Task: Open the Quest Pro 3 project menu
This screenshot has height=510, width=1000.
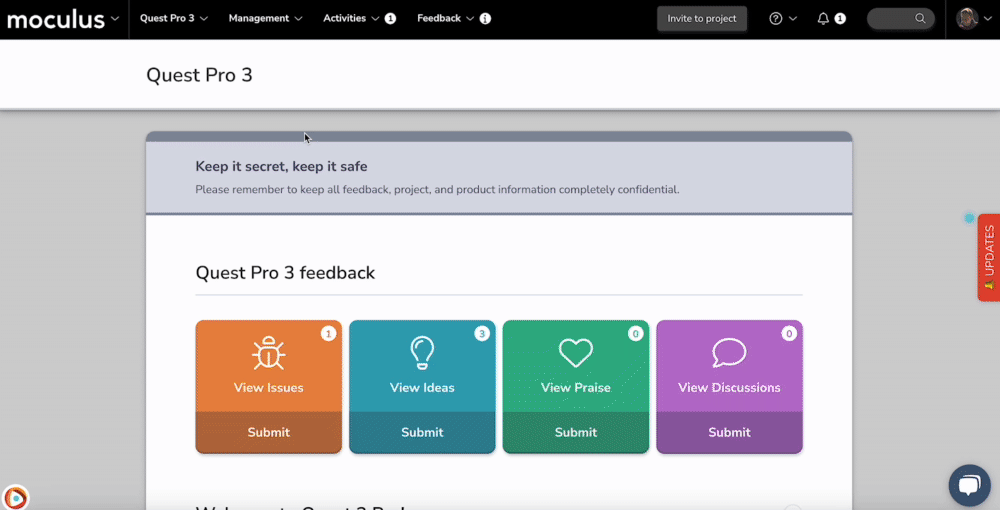Action: 173,18
